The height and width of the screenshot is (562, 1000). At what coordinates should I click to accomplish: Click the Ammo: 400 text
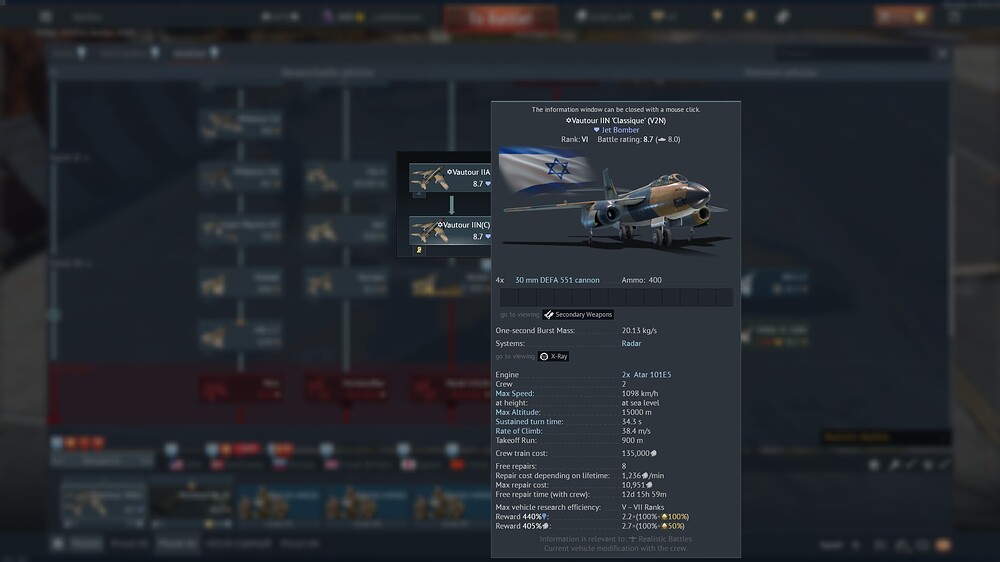point(642,280)
